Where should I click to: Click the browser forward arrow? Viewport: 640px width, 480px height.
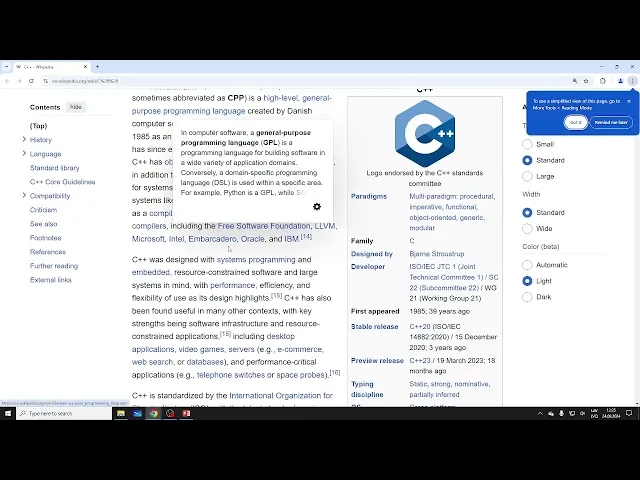(19, 81)
